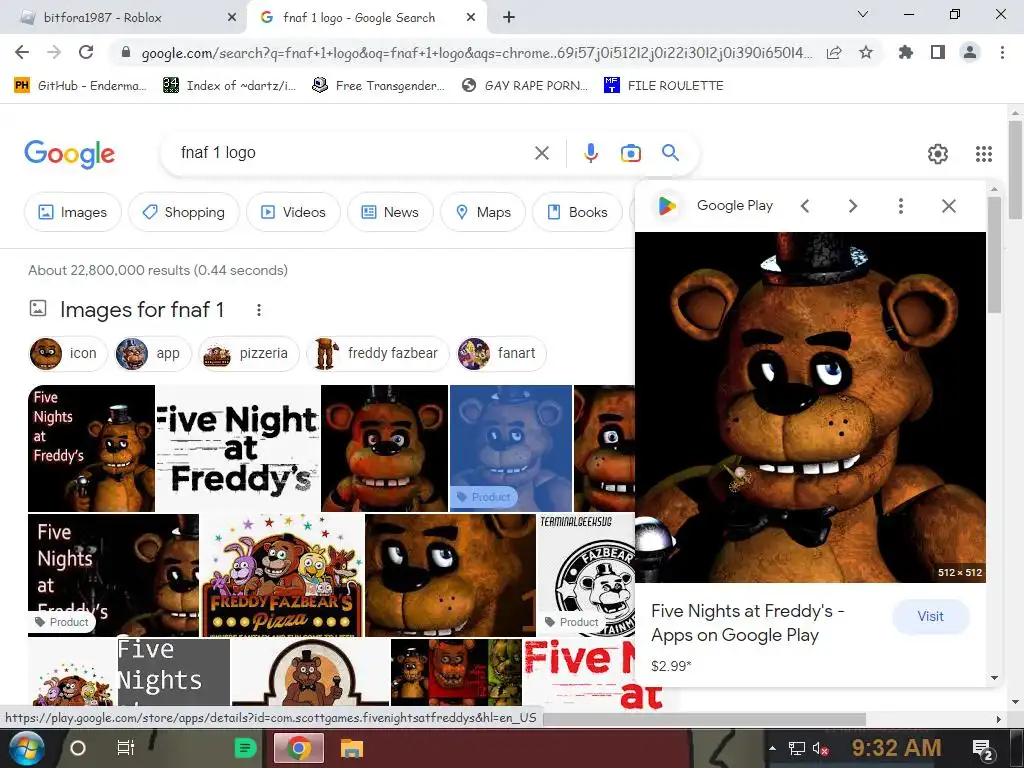Filter images by freddy fazbear chip
The width and height of the screenshot is (1024, 768).
click(x=377, y=353)
